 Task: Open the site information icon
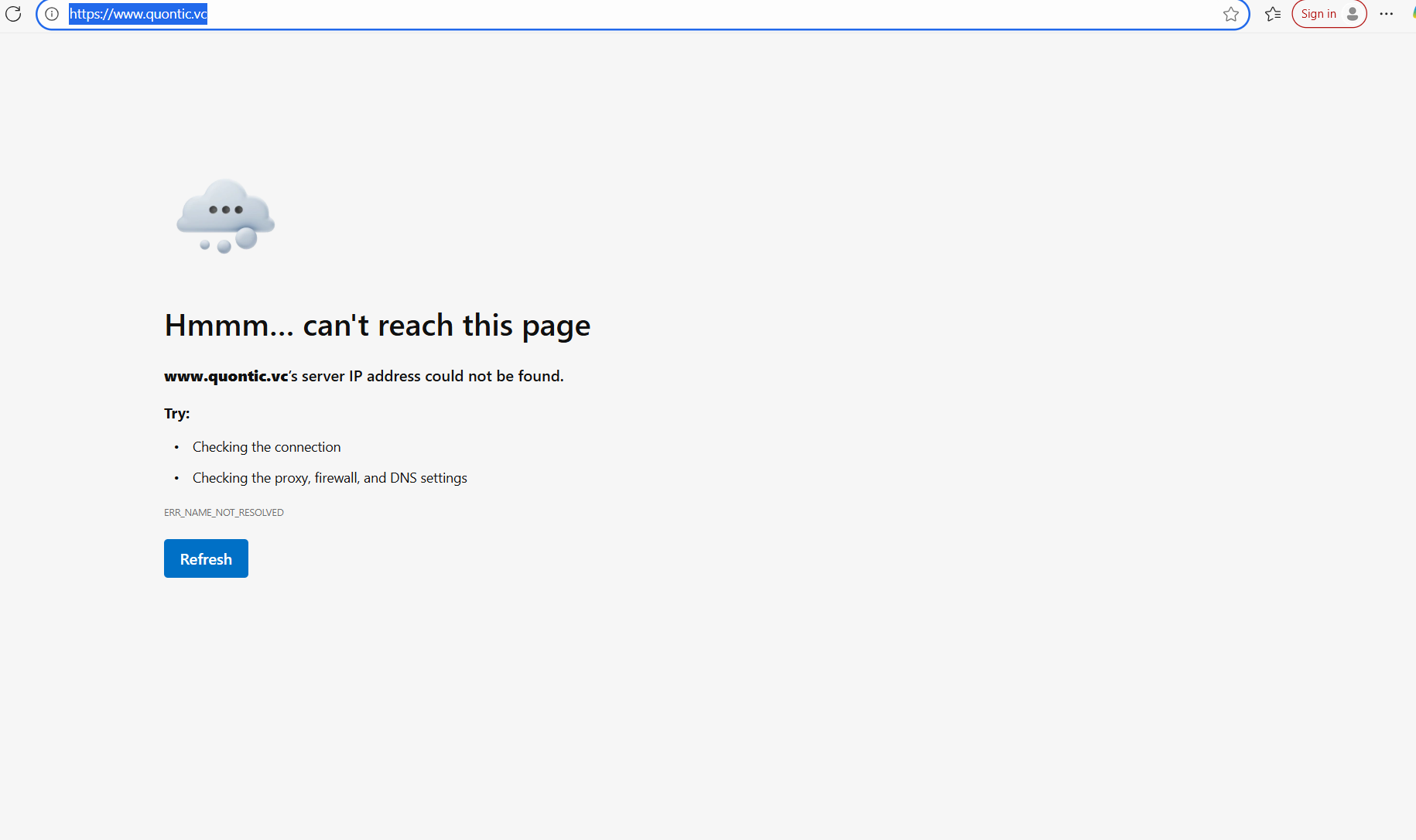coord(52,14)
